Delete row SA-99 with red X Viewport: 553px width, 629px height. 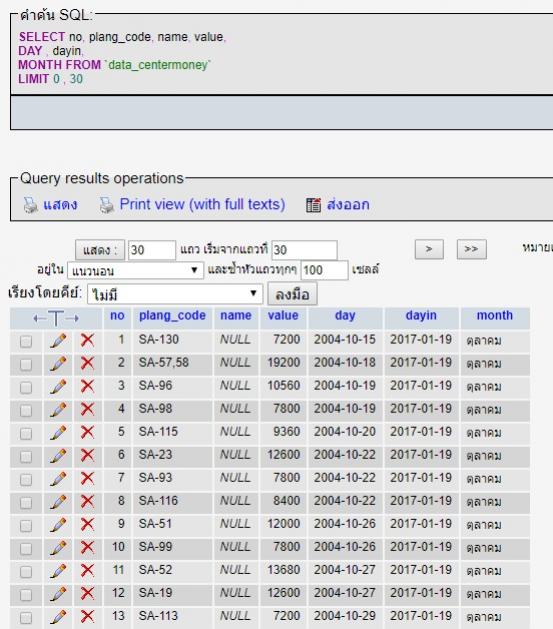[x=87, y=548]
